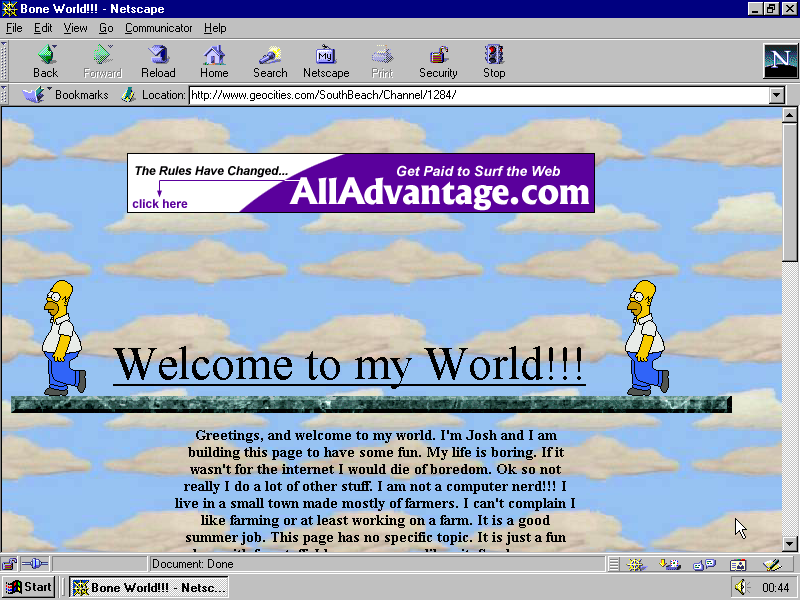Click the page proxy icon beside Location
800x600 pixels.
[x=128, y=95]
